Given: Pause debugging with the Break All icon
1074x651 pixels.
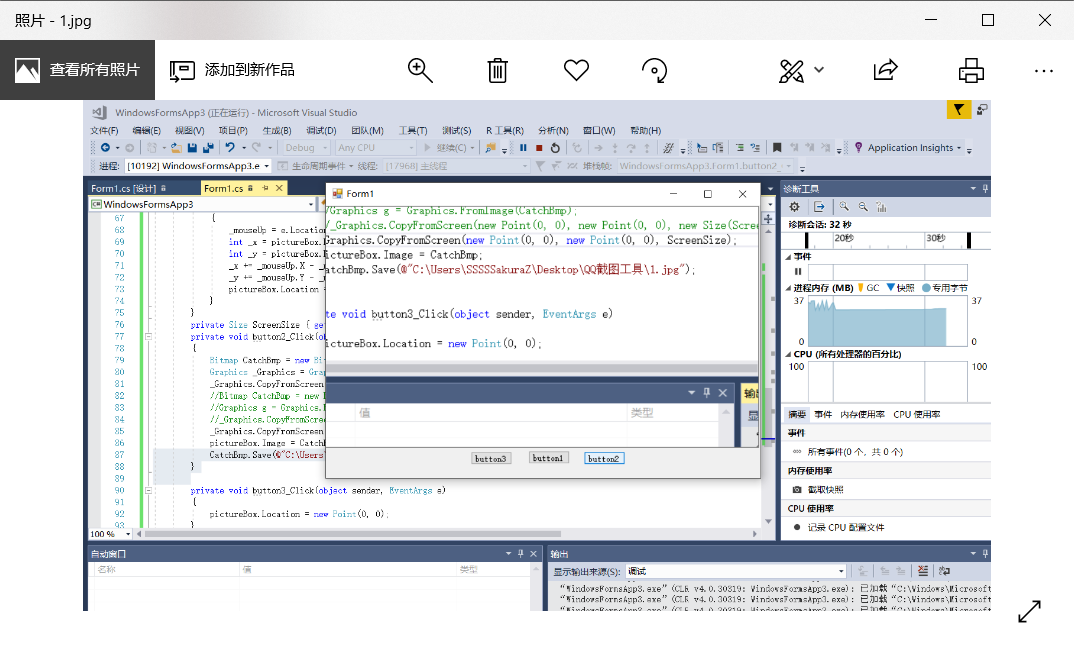Looking at the screenshot, I should [522, 149].
